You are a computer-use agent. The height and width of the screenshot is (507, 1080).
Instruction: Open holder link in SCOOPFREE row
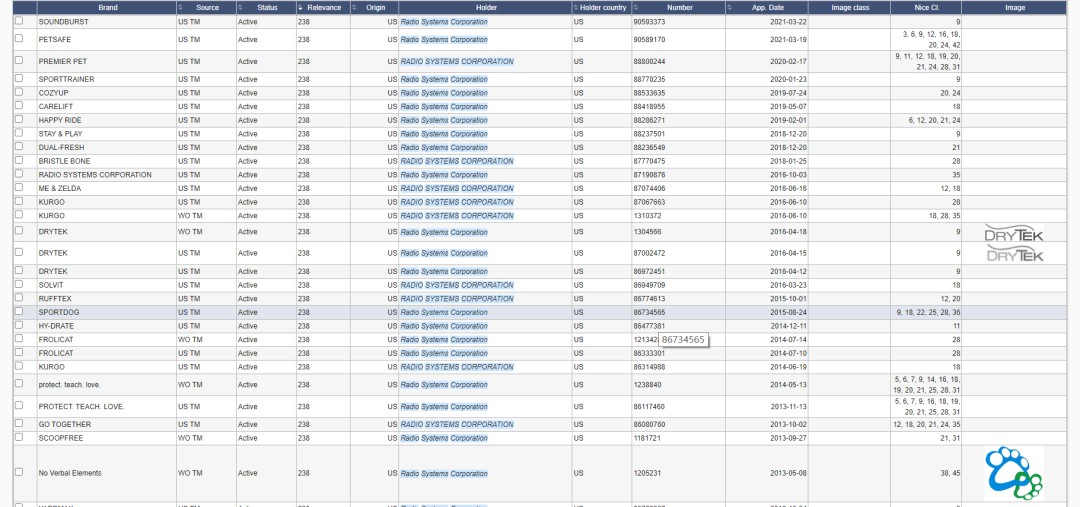point(444,438)
